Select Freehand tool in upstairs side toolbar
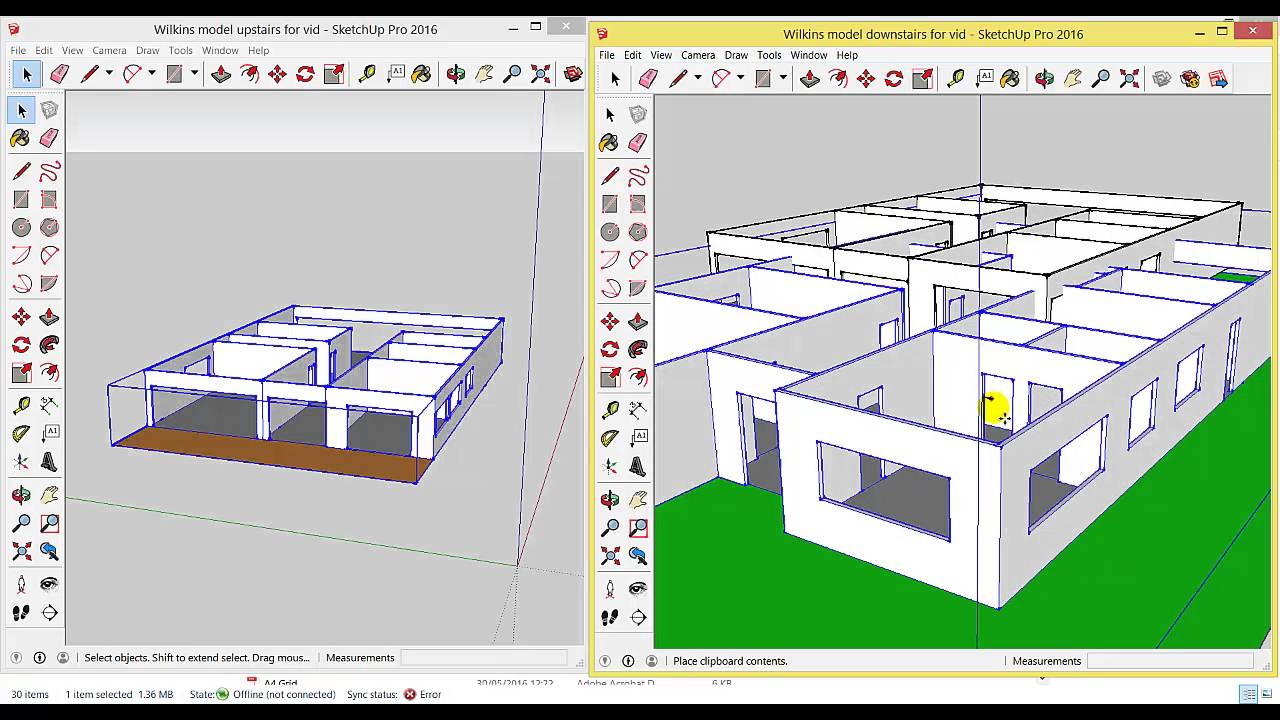The width and height of the screenshot is (1280, 720). coord(49,172)
